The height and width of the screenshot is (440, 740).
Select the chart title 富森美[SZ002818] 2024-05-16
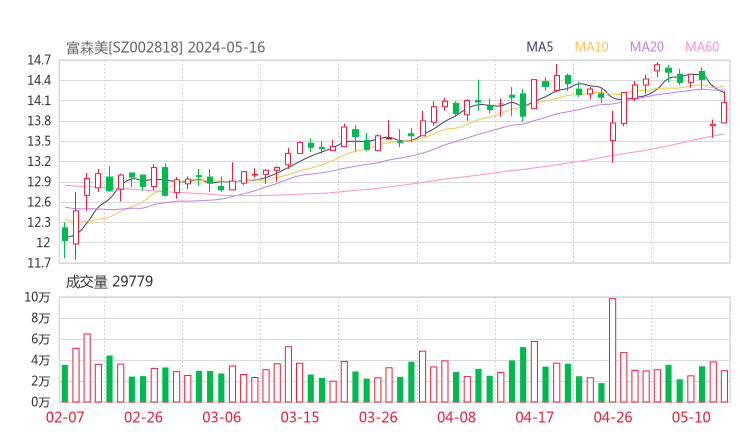[x=166, y=48]
